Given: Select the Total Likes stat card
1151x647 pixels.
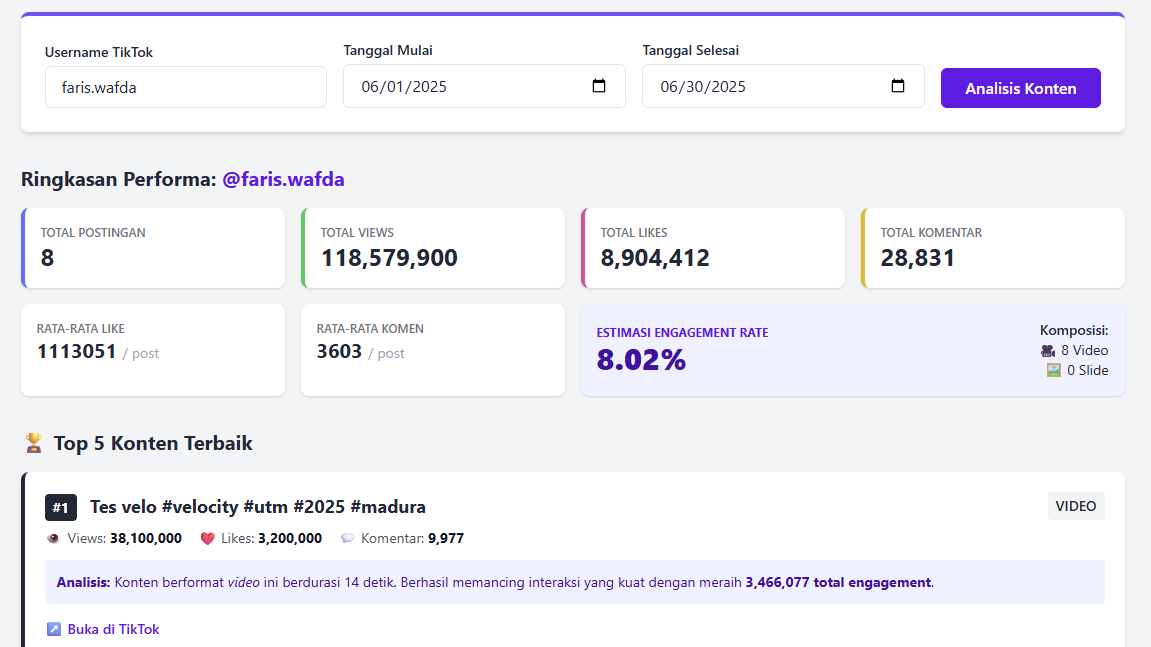Looking at the screenshot, I should pos(713,248).
